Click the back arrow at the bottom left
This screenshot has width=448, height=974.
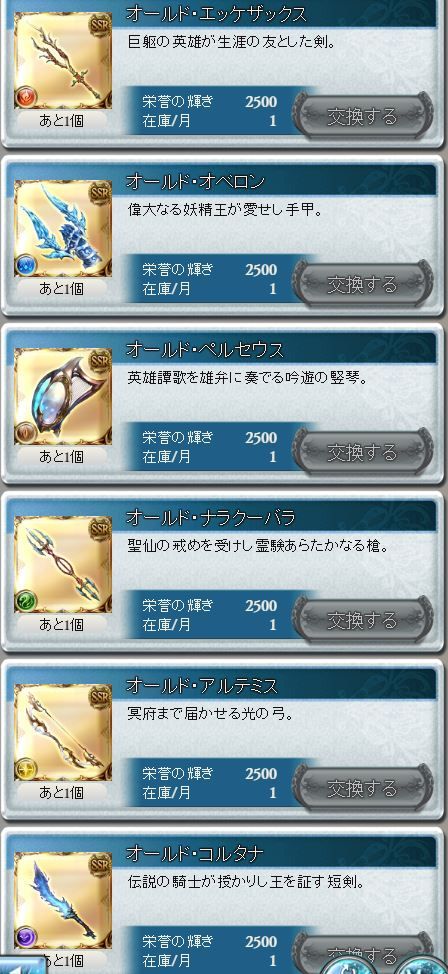click(22, 965)
